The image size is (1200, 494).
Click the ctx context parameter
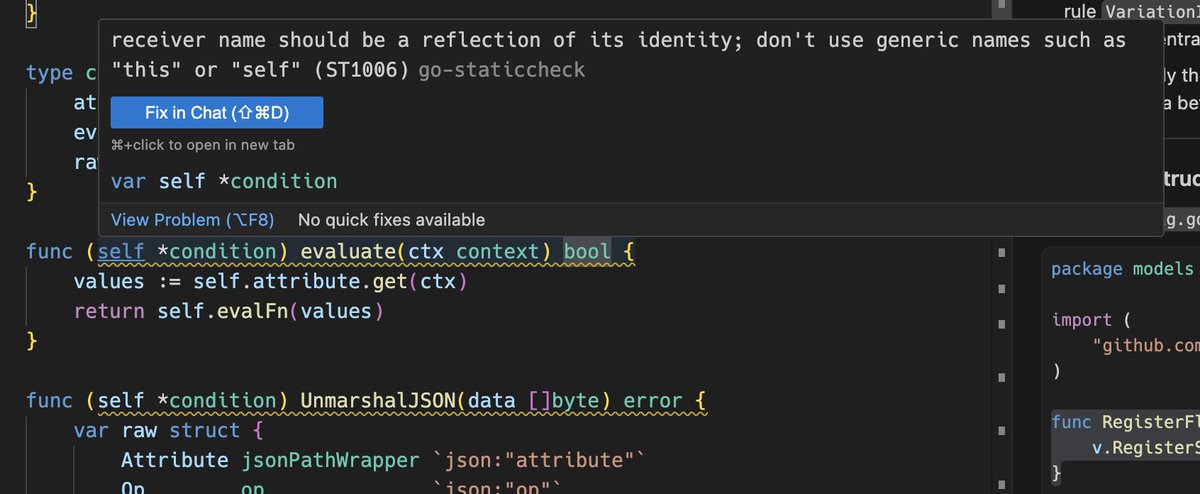476,253
